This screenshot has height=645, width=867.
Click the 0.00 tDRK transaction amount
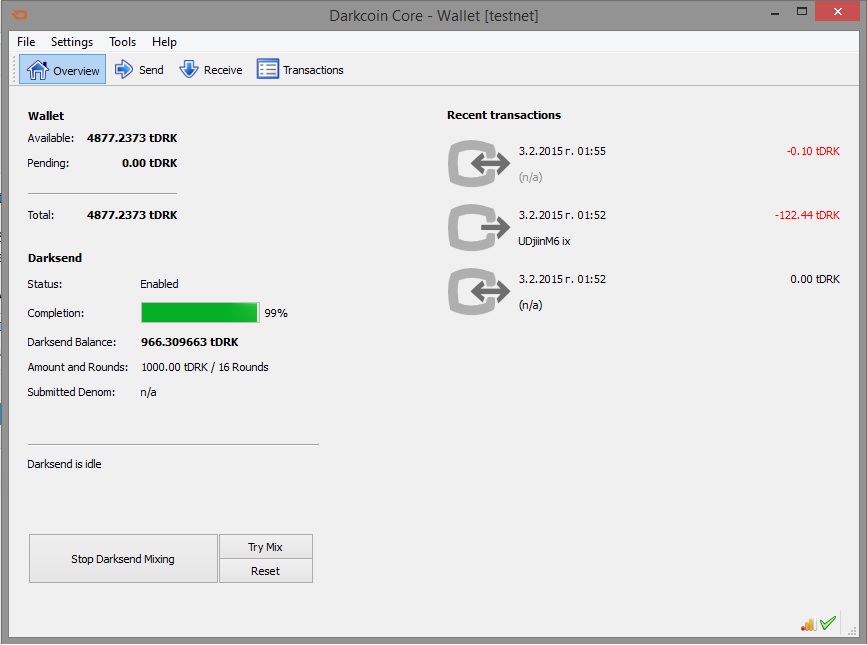tap(814, 279)
